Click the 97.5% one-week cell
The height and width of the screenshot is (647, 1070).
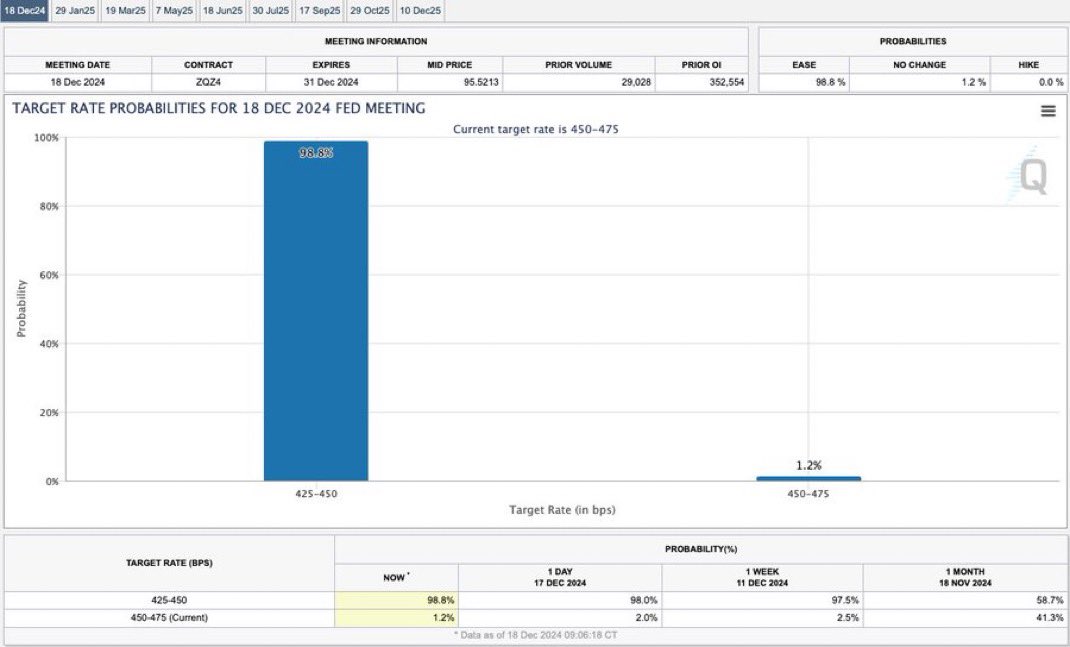[x=762, y=601]
